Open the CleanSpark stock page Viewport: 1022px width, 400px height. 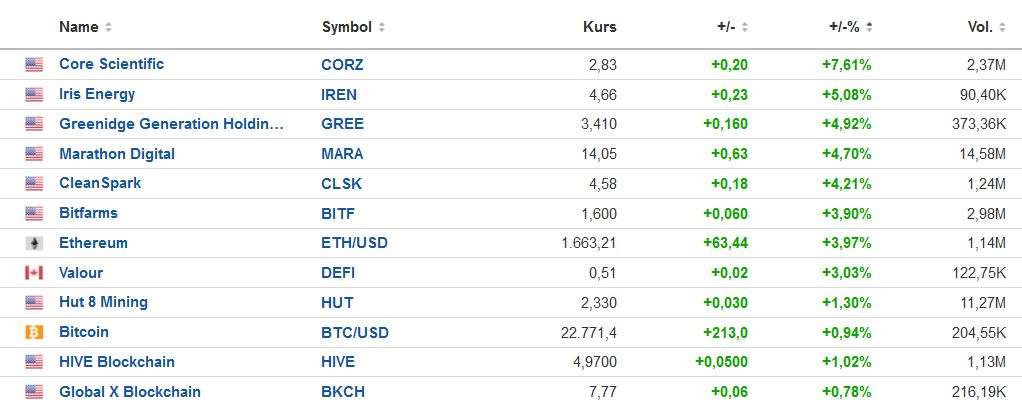click(100, 183)
